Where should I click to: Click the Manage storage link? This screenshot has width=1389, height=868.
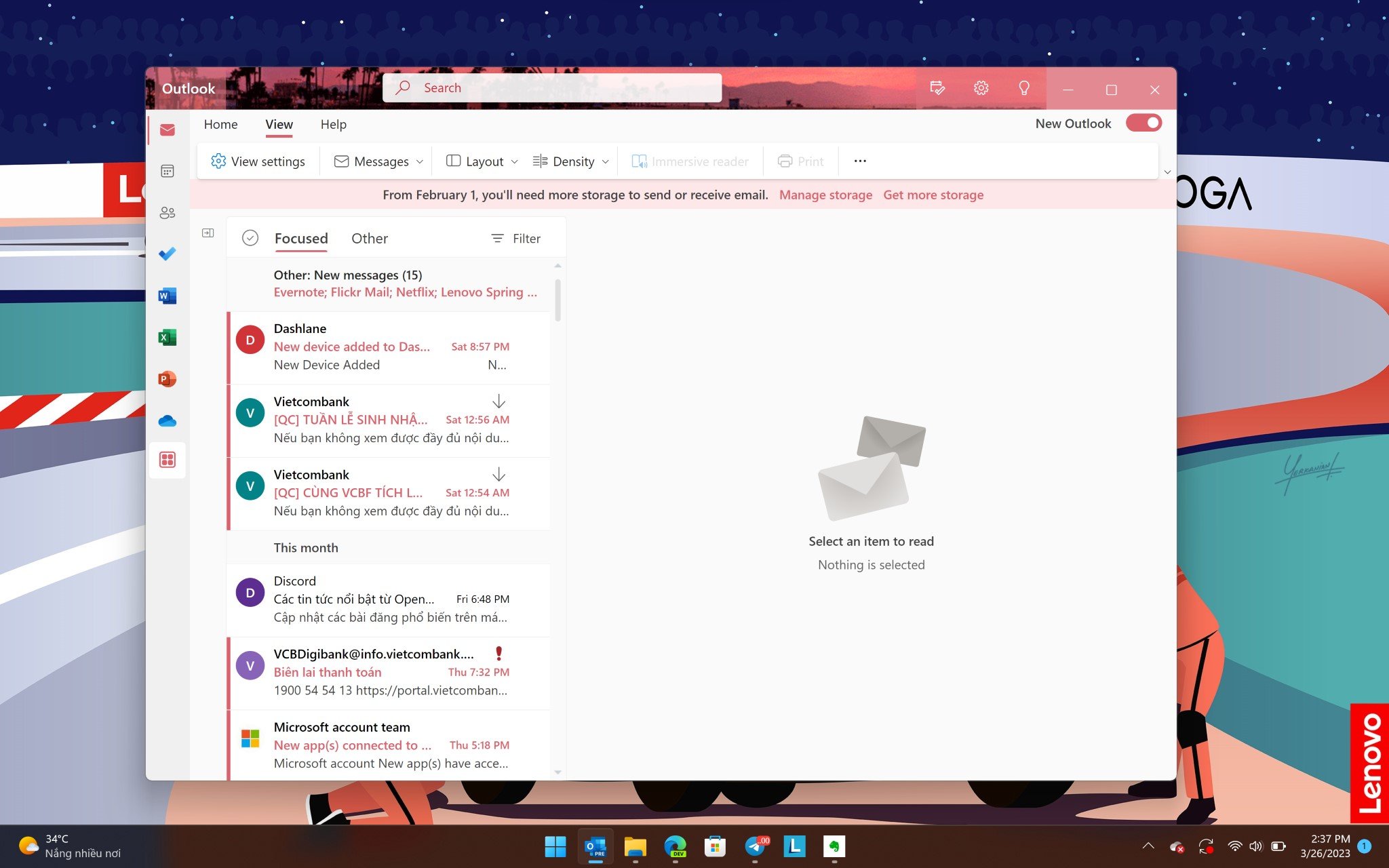825,195
